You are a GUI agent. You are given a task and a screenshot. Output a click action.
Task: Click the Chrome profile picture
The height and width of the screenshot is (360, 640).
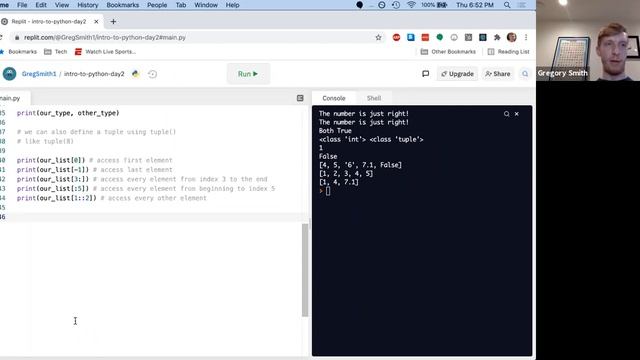point(511,38)
